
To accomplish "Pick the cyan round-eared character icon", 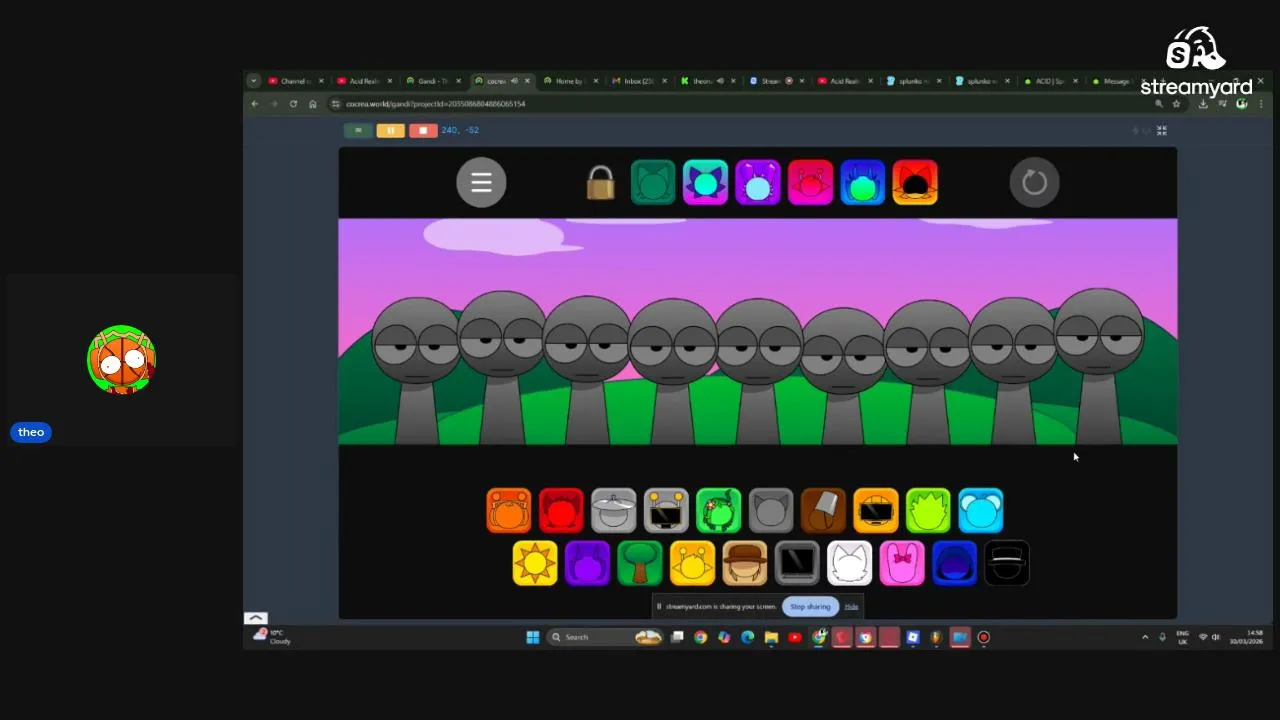I will [981, 510].
